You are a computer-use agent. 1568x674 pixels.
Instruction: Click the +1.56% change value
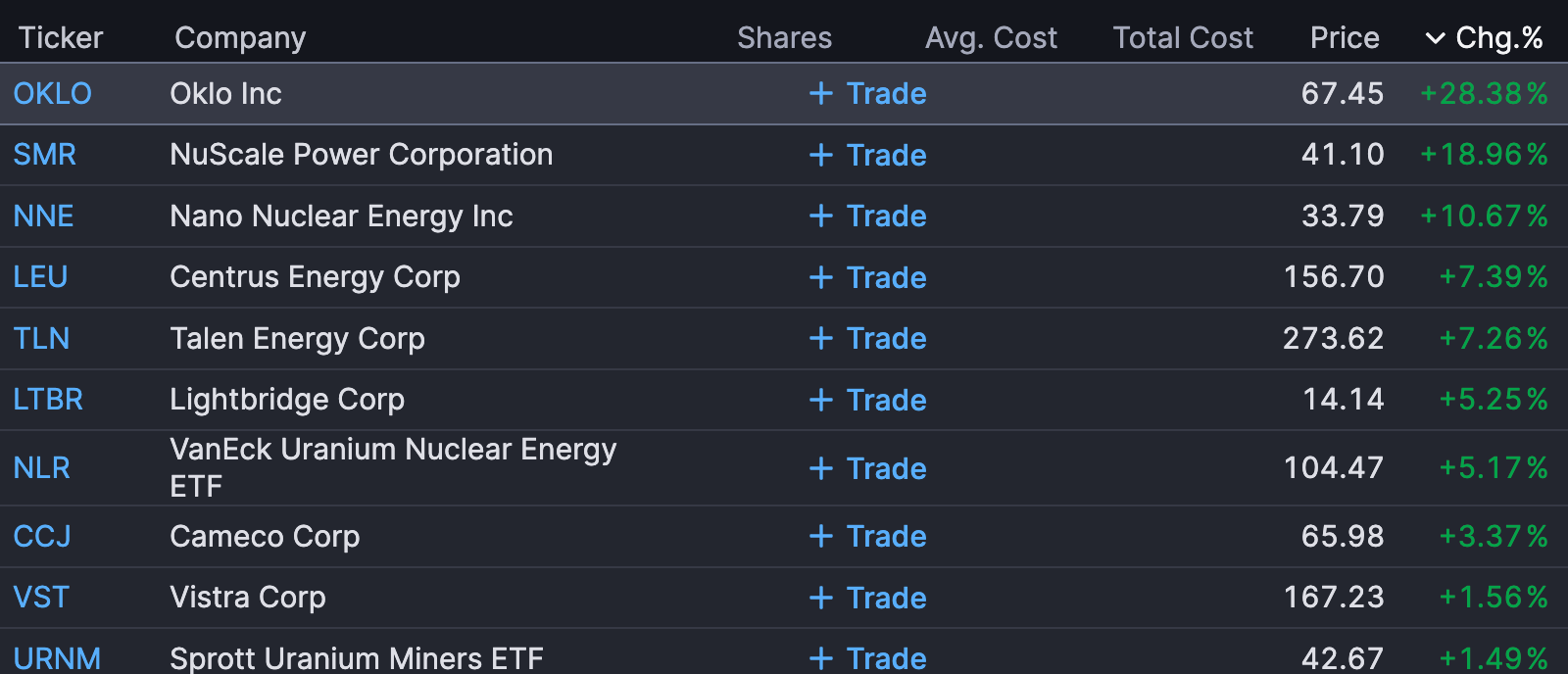[1493, 598]
